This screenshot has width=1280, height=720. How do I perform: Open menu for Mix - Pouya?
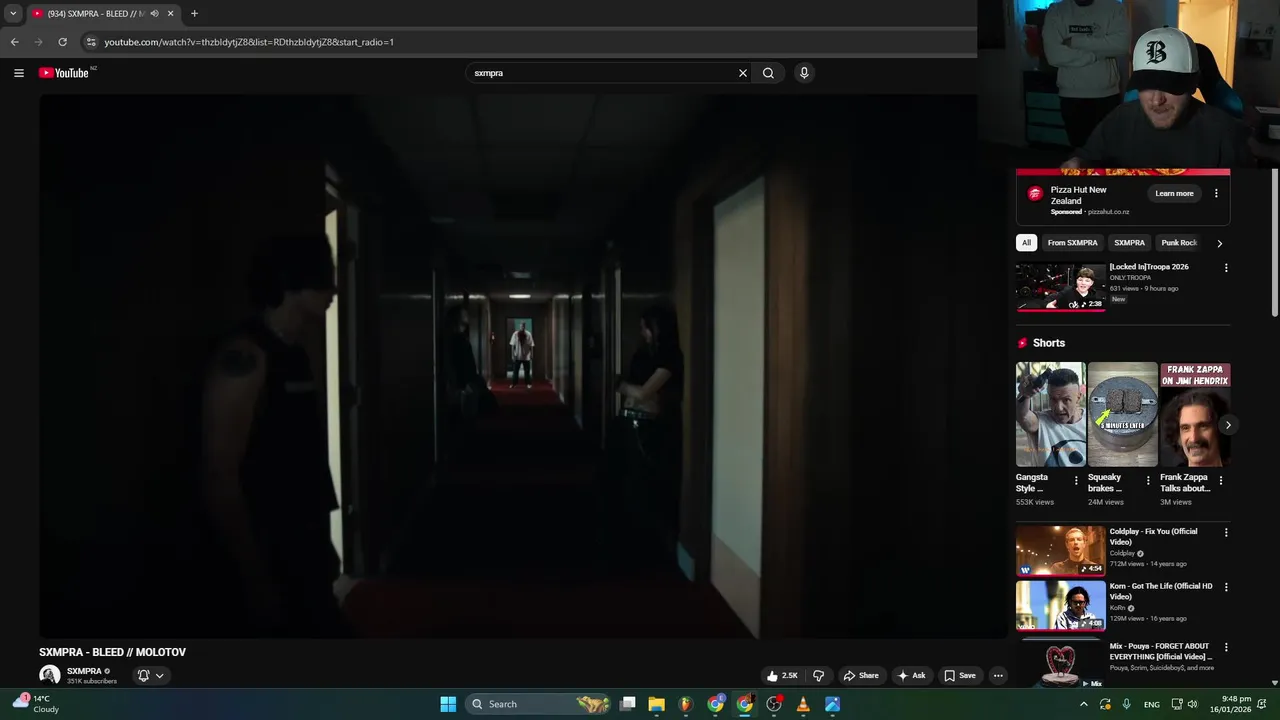coord(1226,647)
